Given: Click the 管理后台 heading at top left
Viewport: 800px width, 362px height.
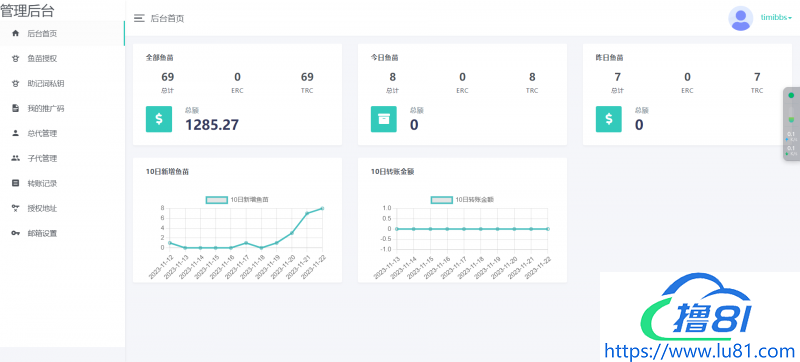Looking at the screenshot, I should pyautogui.click(x=27, y=10).
